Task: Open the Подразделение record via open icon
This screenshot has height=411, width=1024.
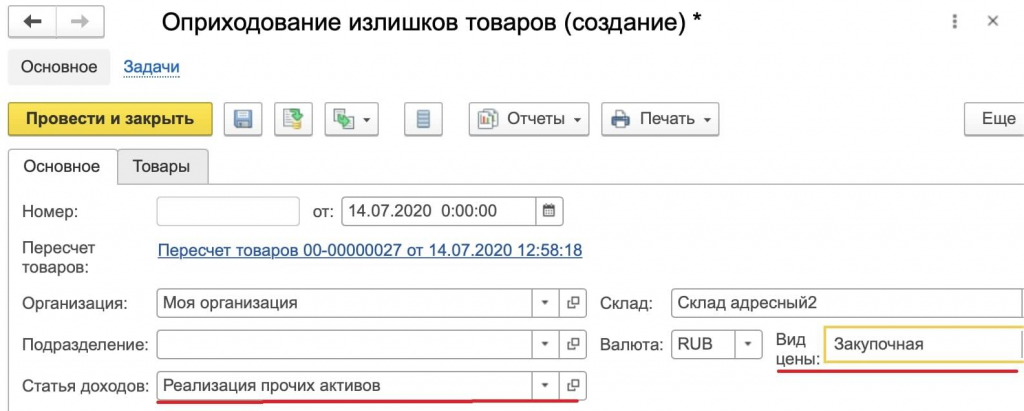Action: click(x=573, y=344)
